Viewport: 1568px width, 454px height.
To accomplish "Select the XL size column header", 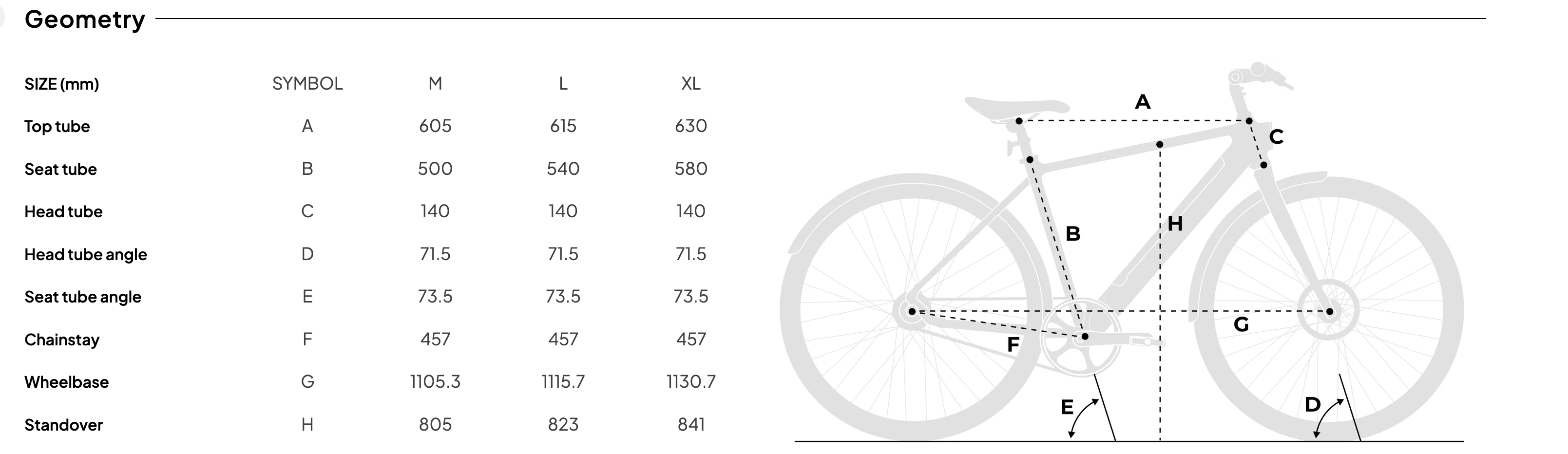I will click(x=690, y=83).
